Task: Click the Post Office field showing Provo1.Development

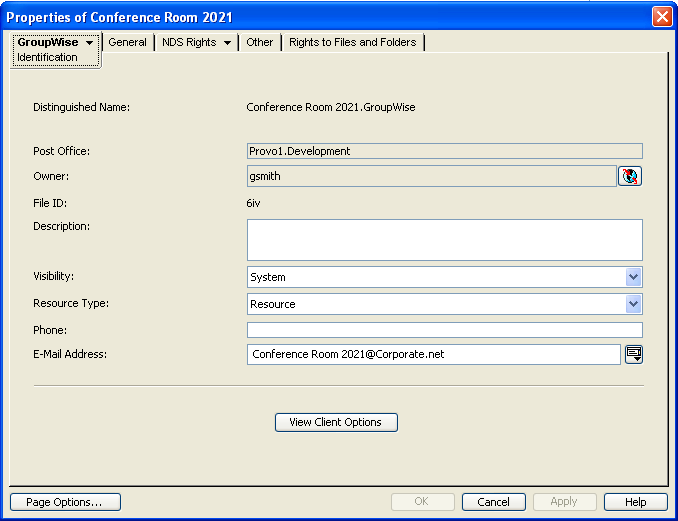Action: pyautogui.click(x=444, y=151)
